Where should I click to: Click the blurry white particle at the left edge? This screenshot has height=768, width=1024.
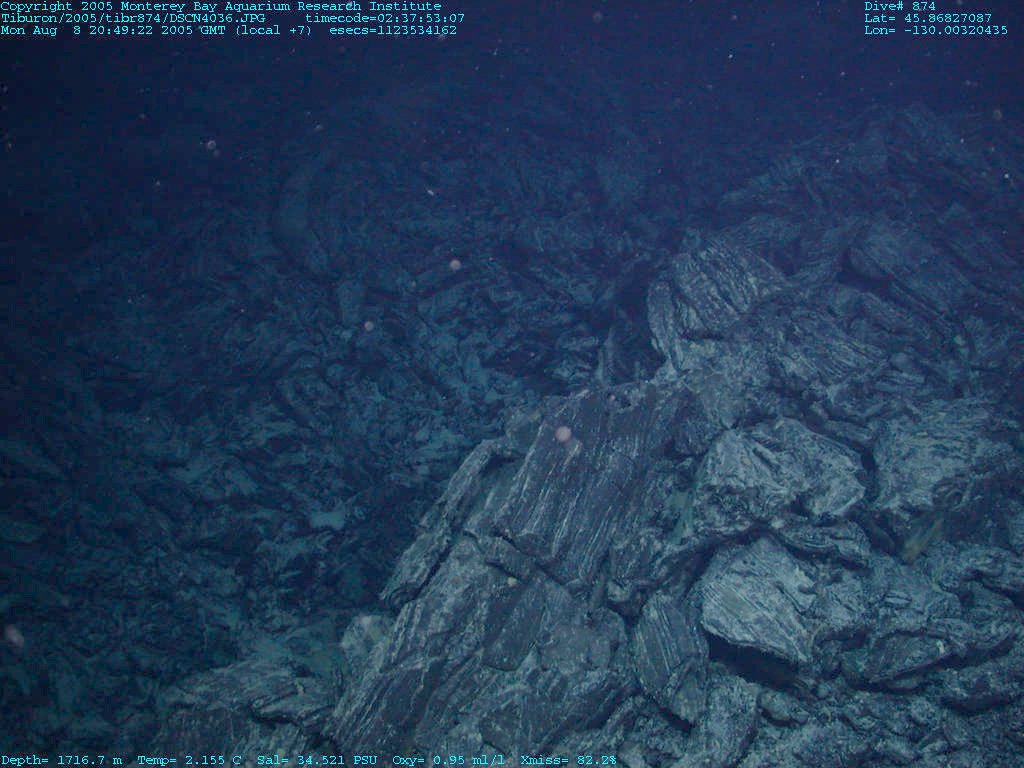click(13, 635)
